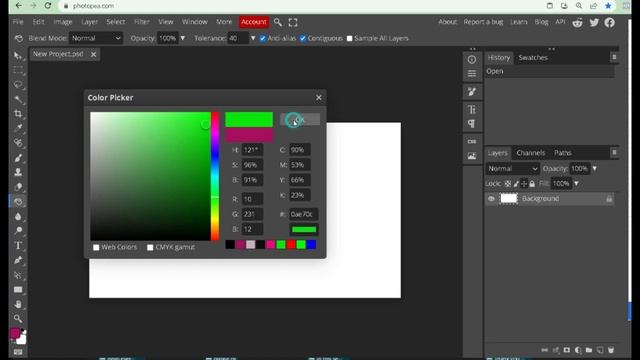The height and width of the screenshot is (360, 640).
Task: Select the Type tool
Action: pos(18,246)
